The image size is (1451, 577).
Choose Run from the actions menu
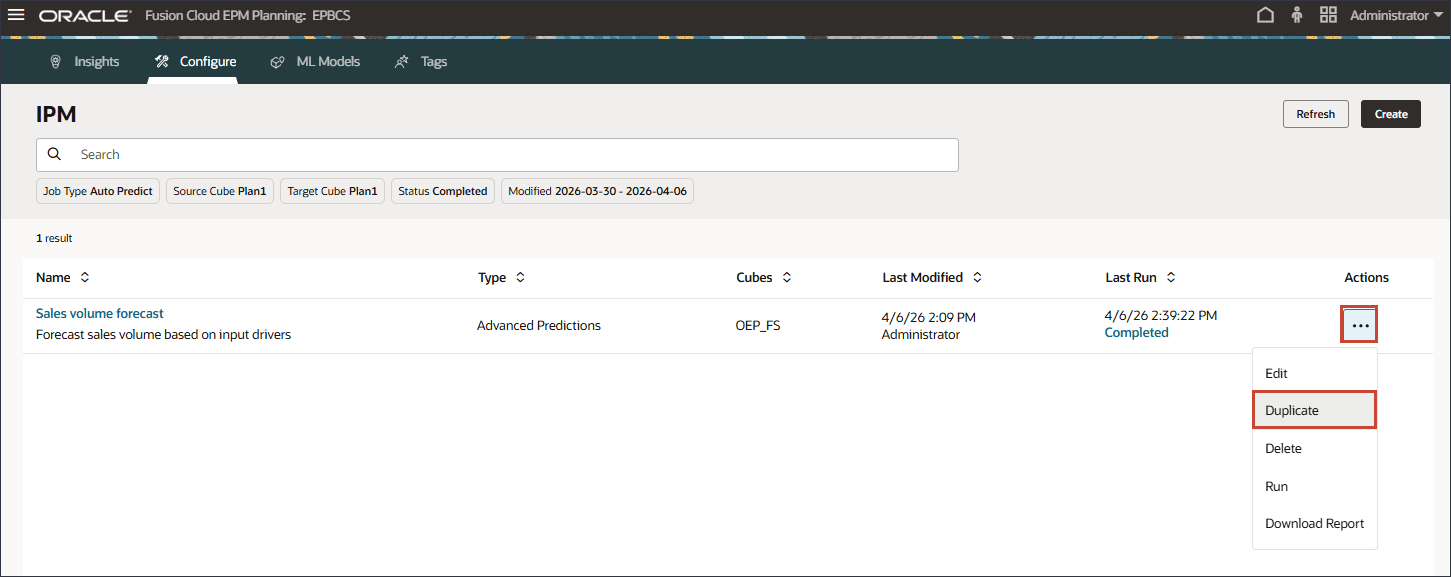1314,486
